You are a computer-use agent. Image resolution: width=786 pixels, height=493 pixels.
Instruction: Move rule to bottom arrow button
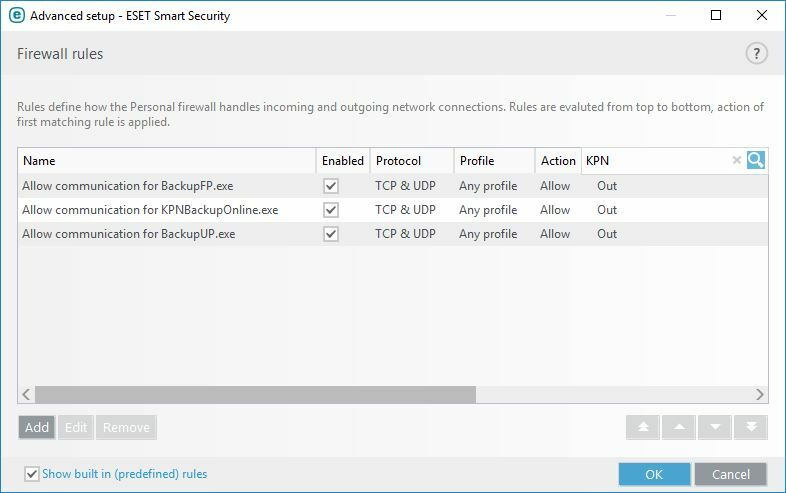[750, 427]
